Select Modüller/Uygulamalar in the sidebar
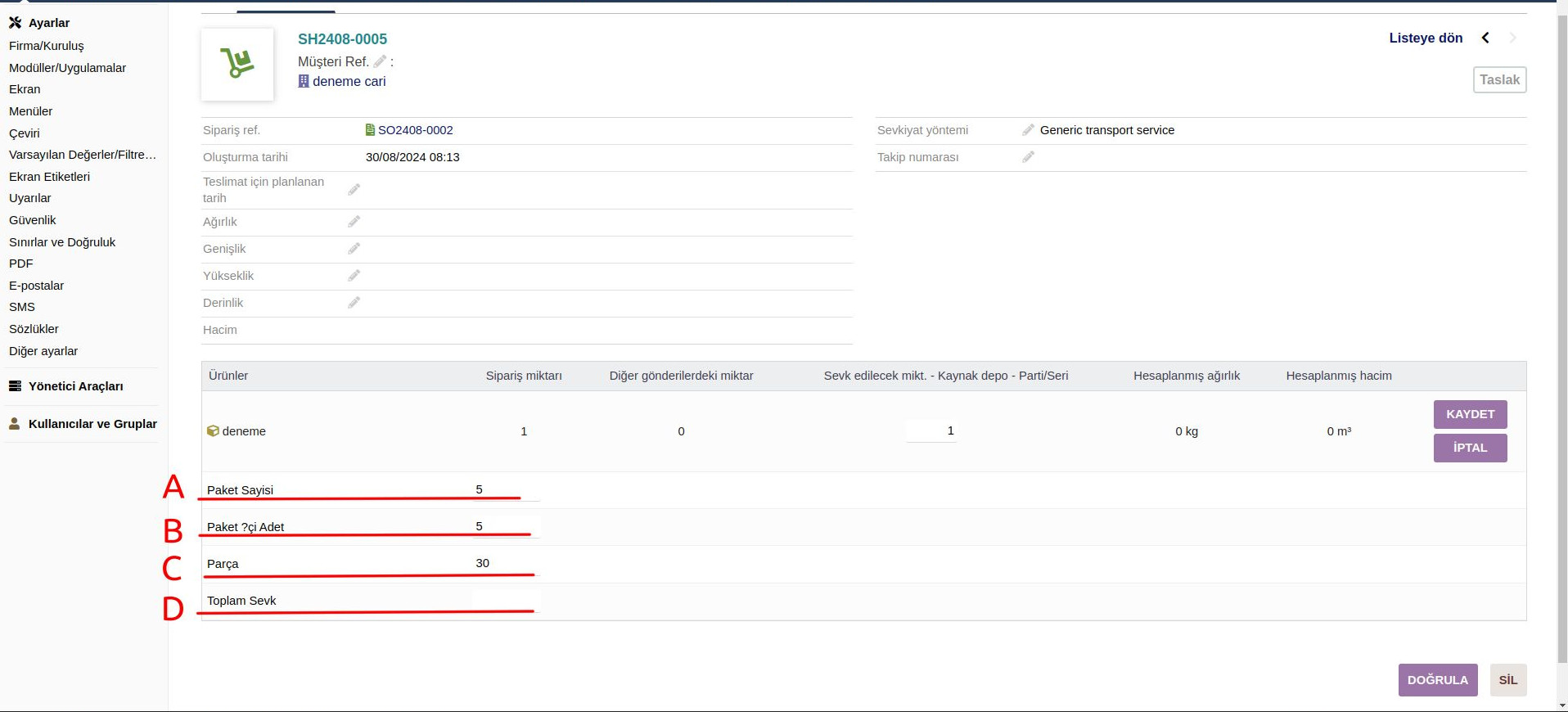Image resolution: width=1568 pixels, height=712 pixels. 67,68
